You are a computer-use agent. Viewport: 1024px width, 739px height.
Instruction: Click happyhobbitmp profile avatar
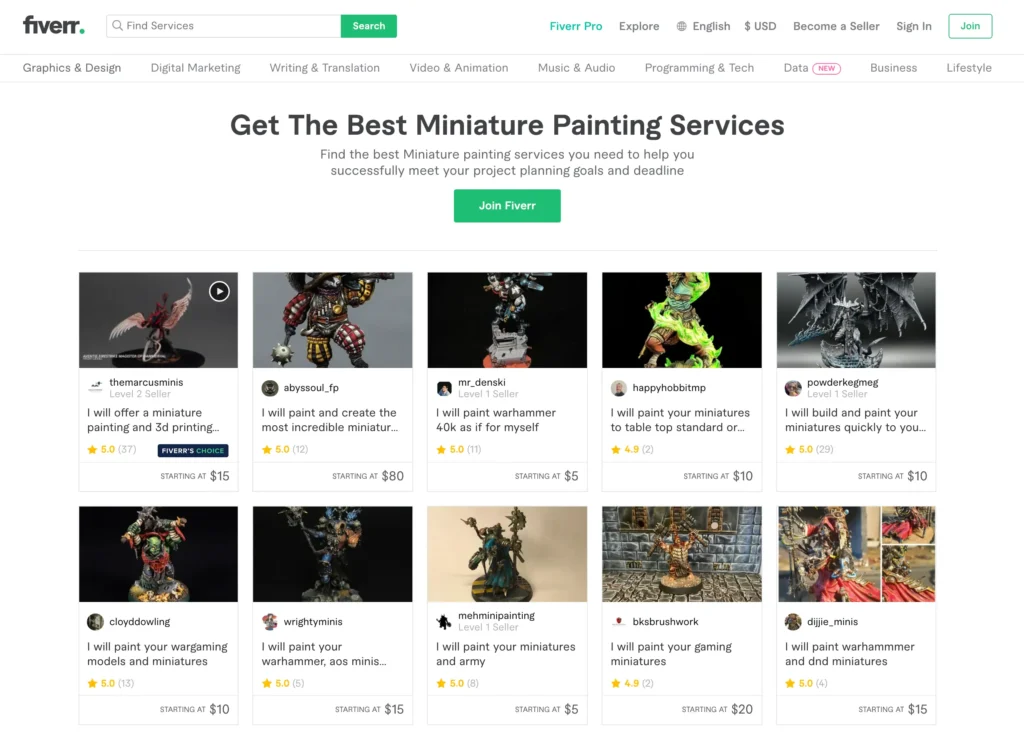click(618, 388)
